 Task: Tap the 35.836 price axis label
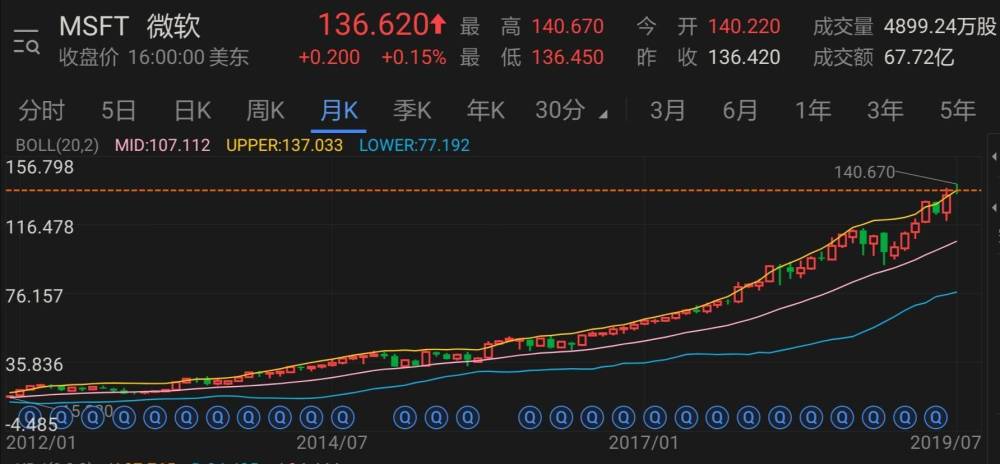[x=35, y=365]
